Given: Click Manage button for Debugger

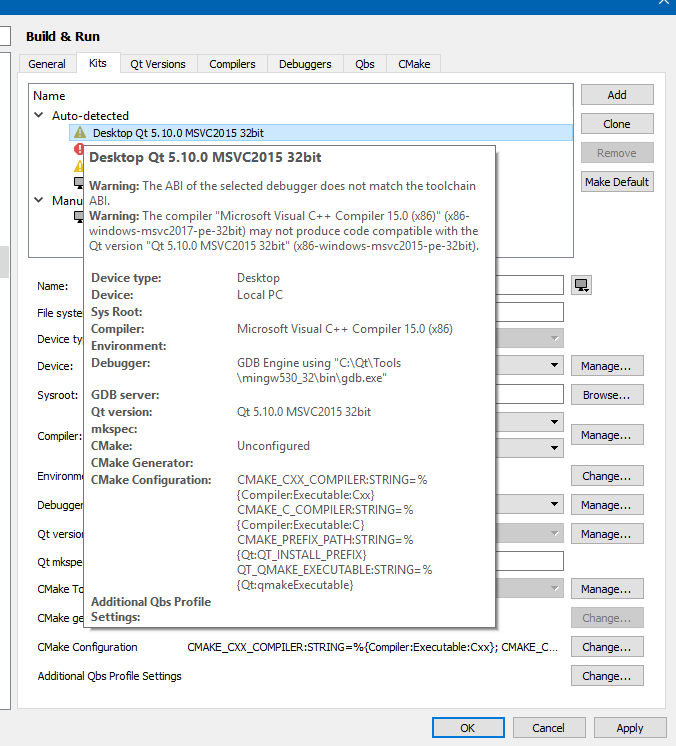Looking at the screenshot, I should click(607, 505).
